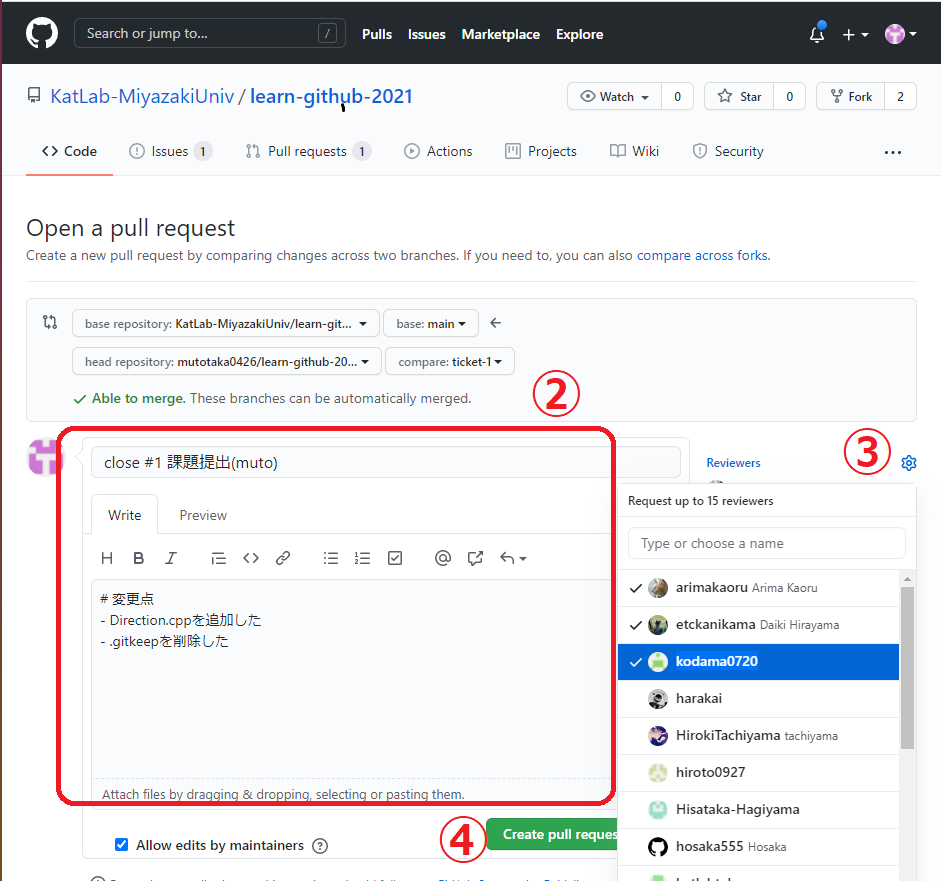Open the compare: ticket-1 dropdown
Screen dimensions: 941x881
[449, 361]
